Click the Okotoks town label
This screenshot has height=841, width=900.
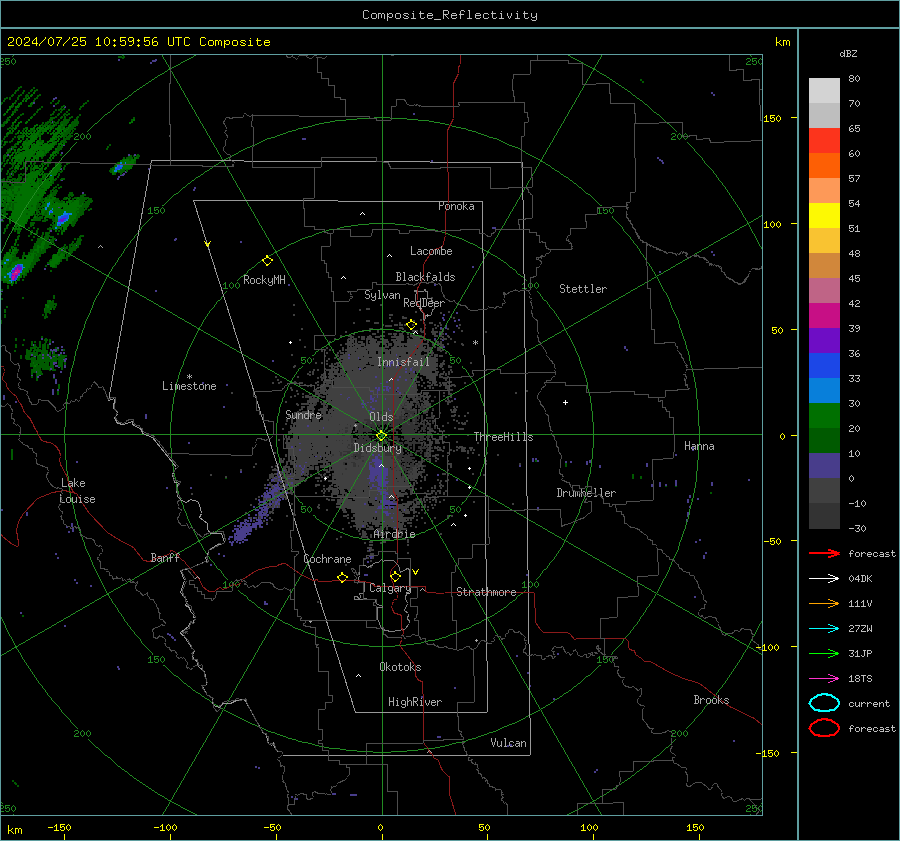tap(400, 667)
